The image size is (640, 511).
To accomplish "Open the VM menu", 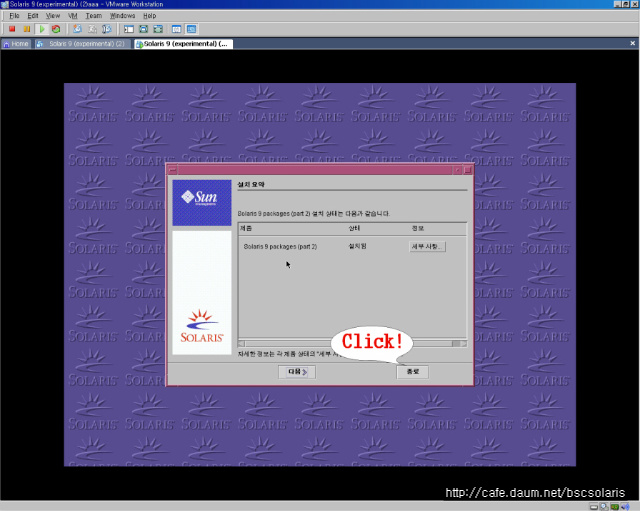I will [x=73, y=16].
